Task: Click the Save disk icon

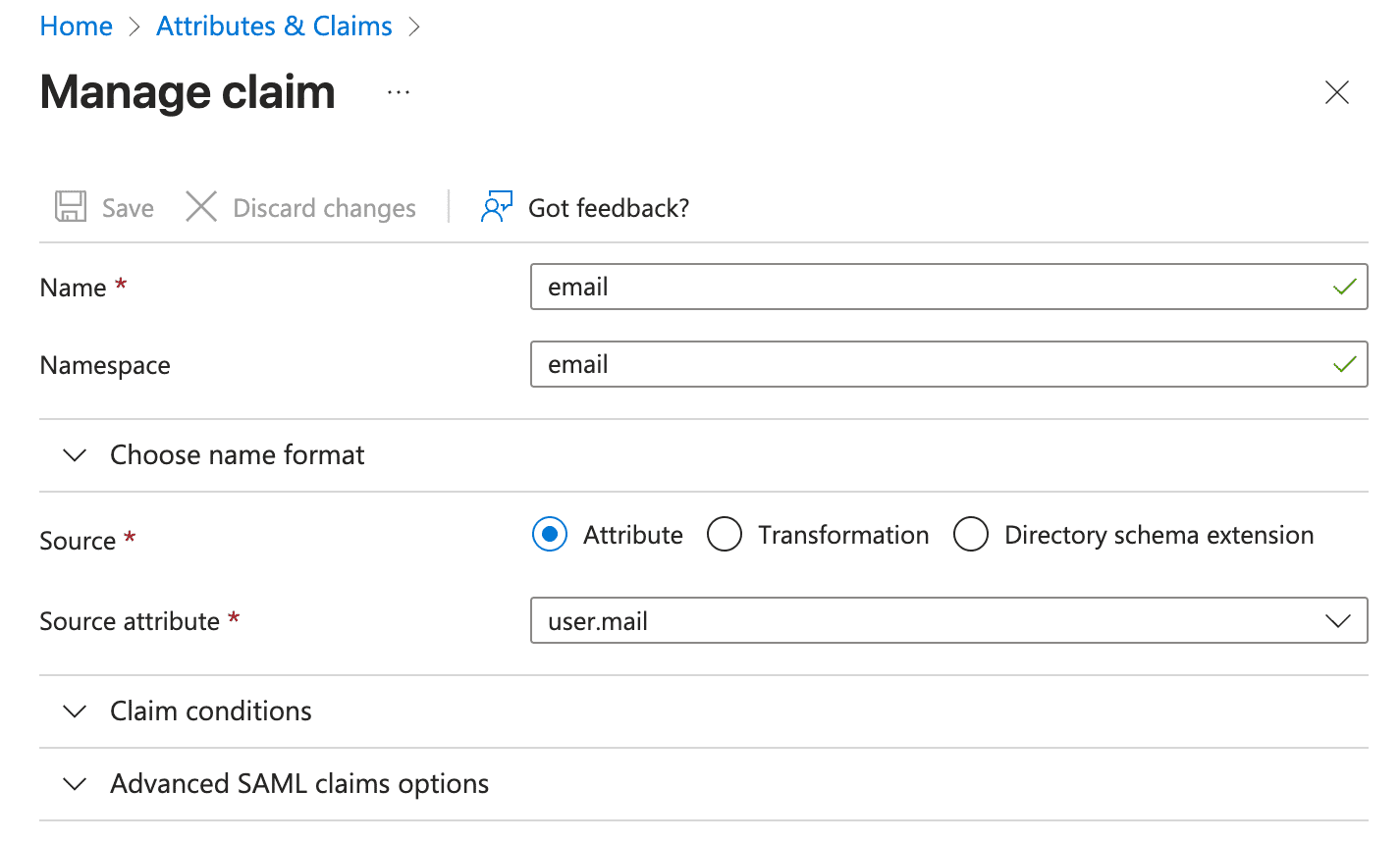Action: pyautogui.click(x=69, y=206)
